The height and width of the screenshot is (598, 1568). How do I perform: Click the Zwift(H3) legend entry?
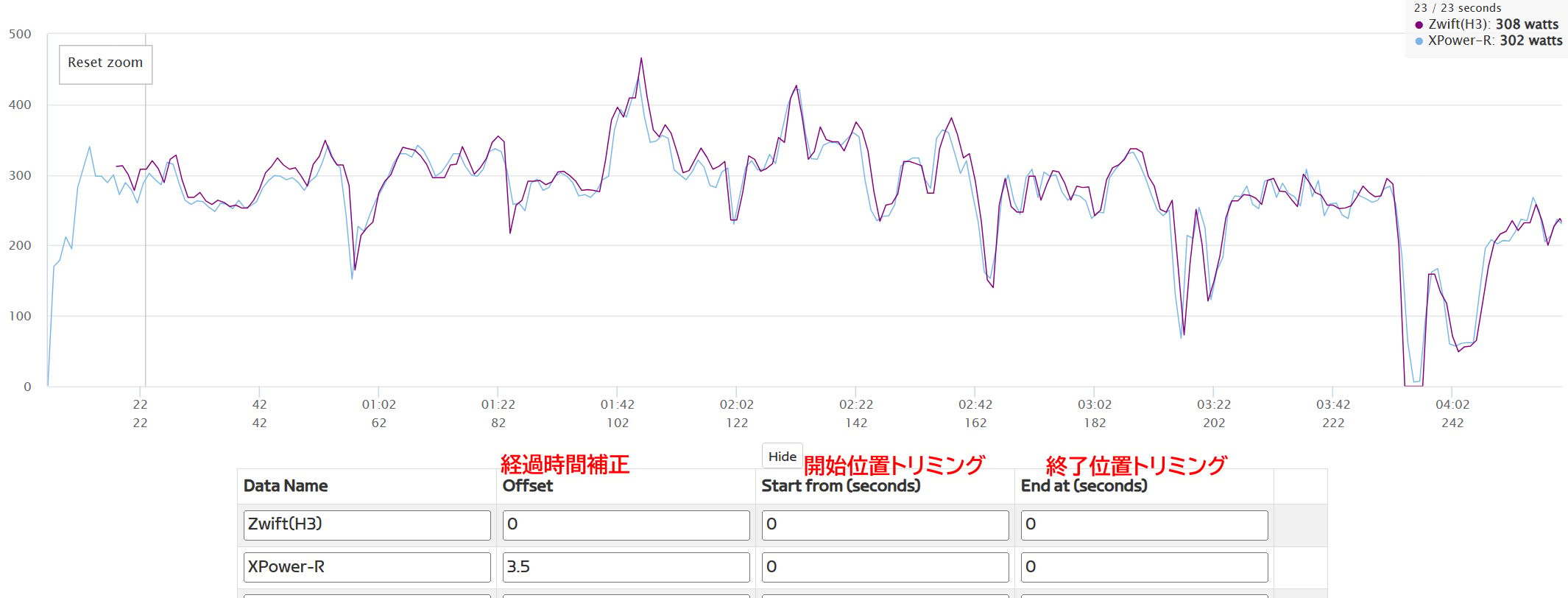1486,24
